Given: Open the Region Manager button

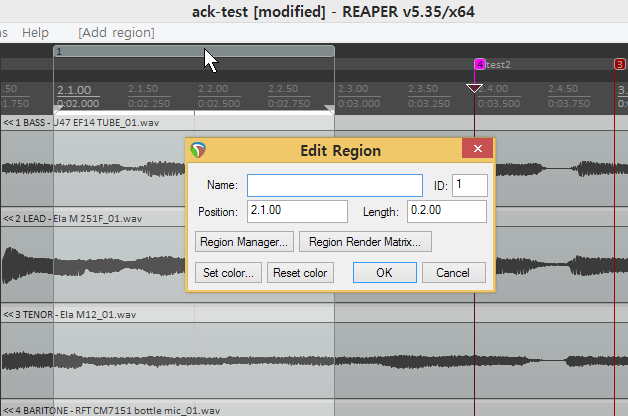Looking at the screenshot, I should (x=244, y=242).
